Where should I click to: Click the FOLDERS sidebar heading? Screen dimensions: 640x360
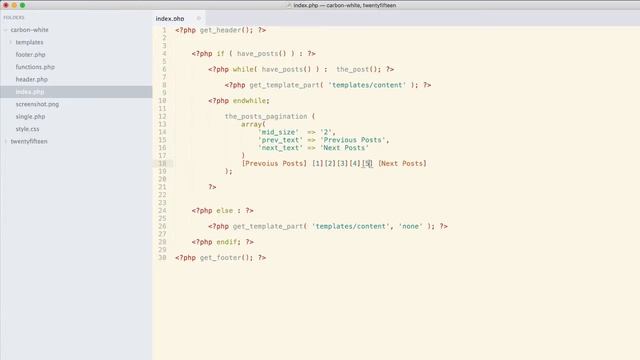click(x=14, y=18)
